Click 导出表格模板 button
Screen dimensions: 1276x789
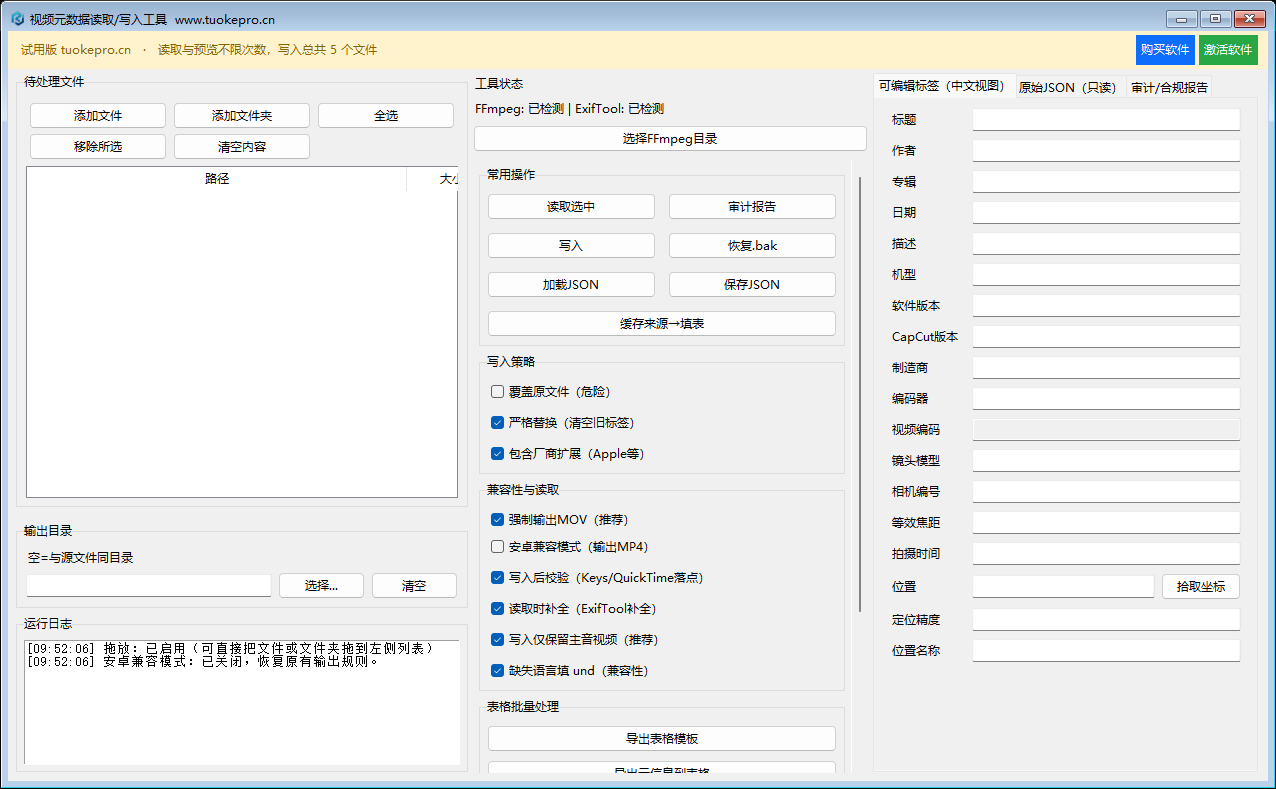click(662, 739)
